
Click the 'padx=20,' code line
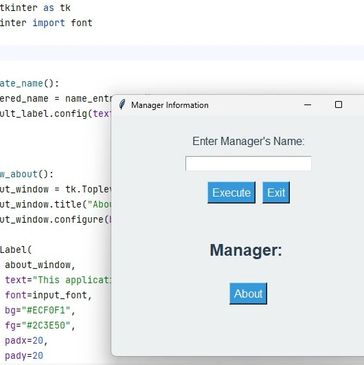coord(26,341)
